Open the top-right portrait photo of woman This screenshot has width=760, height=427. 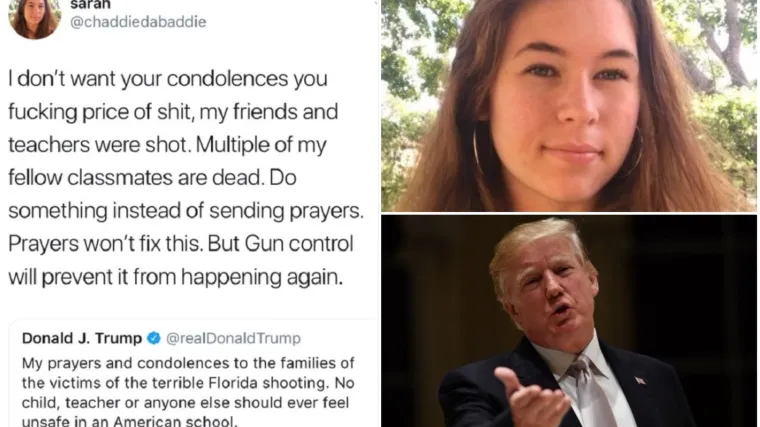[569, 106]
